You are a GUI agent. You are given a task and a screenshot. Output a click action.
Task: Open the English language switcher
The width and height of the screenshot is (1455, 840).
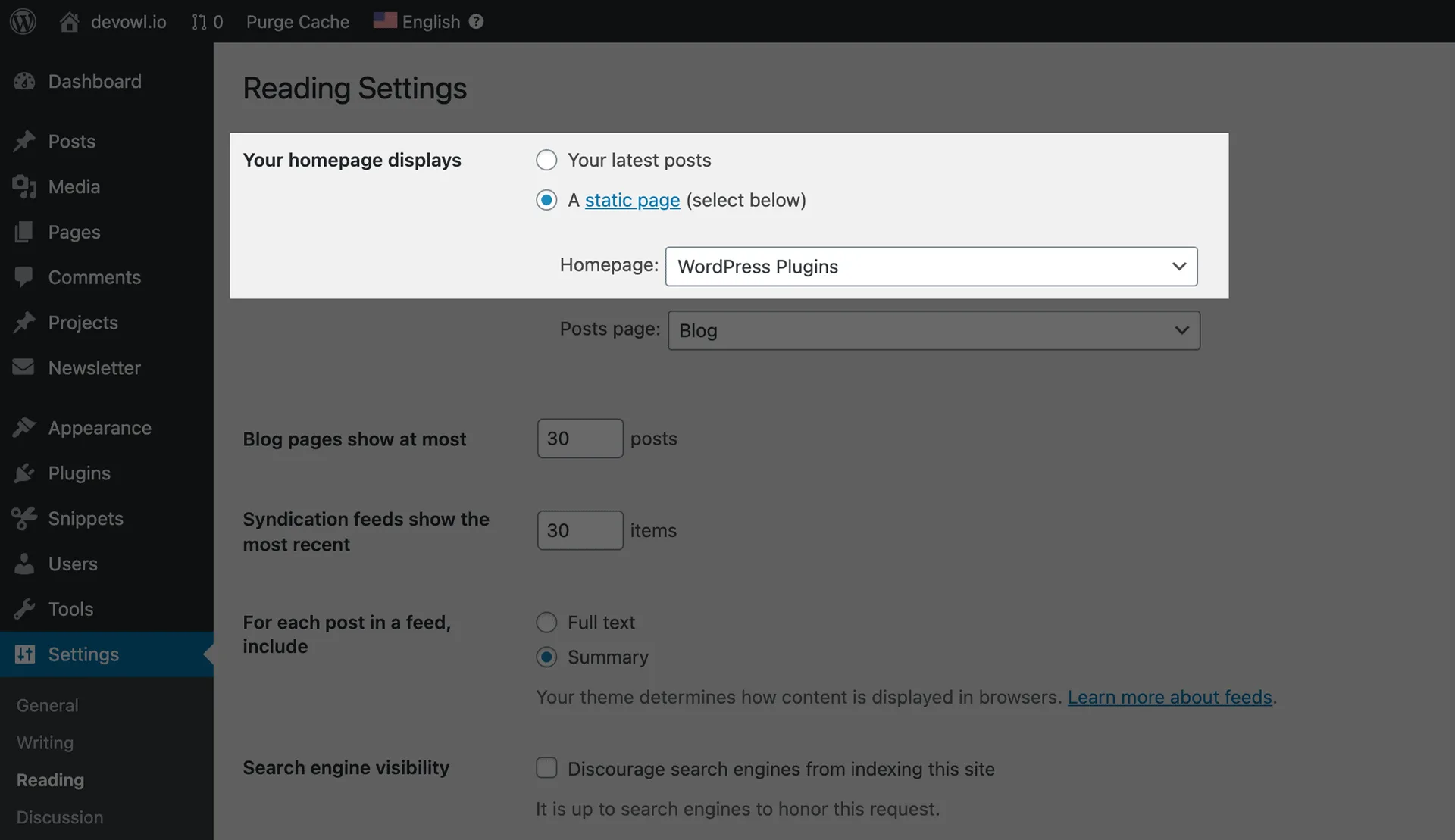pyautogui.click(x=430, y=21)
